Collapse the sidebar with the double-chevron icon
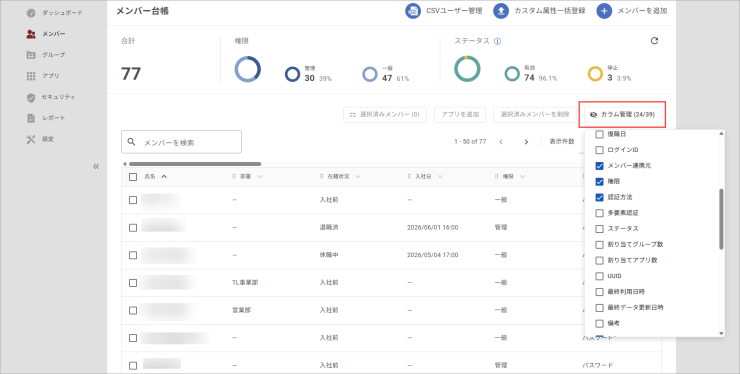 [96, 166]
